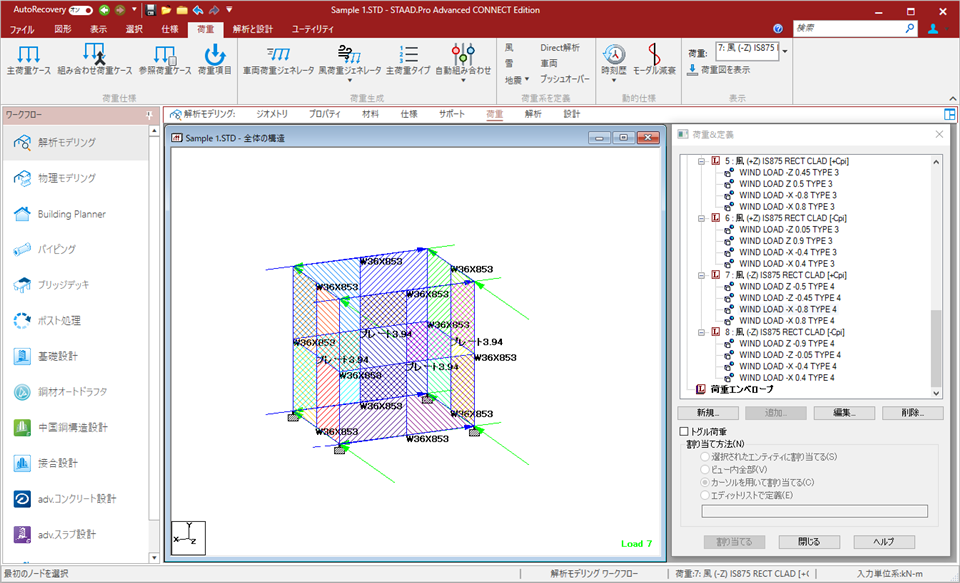The width and height of the screenshot is (960, 583).
Task: Click the green back arrow icon
Action: pyautogui.click(x=104, y=10)
